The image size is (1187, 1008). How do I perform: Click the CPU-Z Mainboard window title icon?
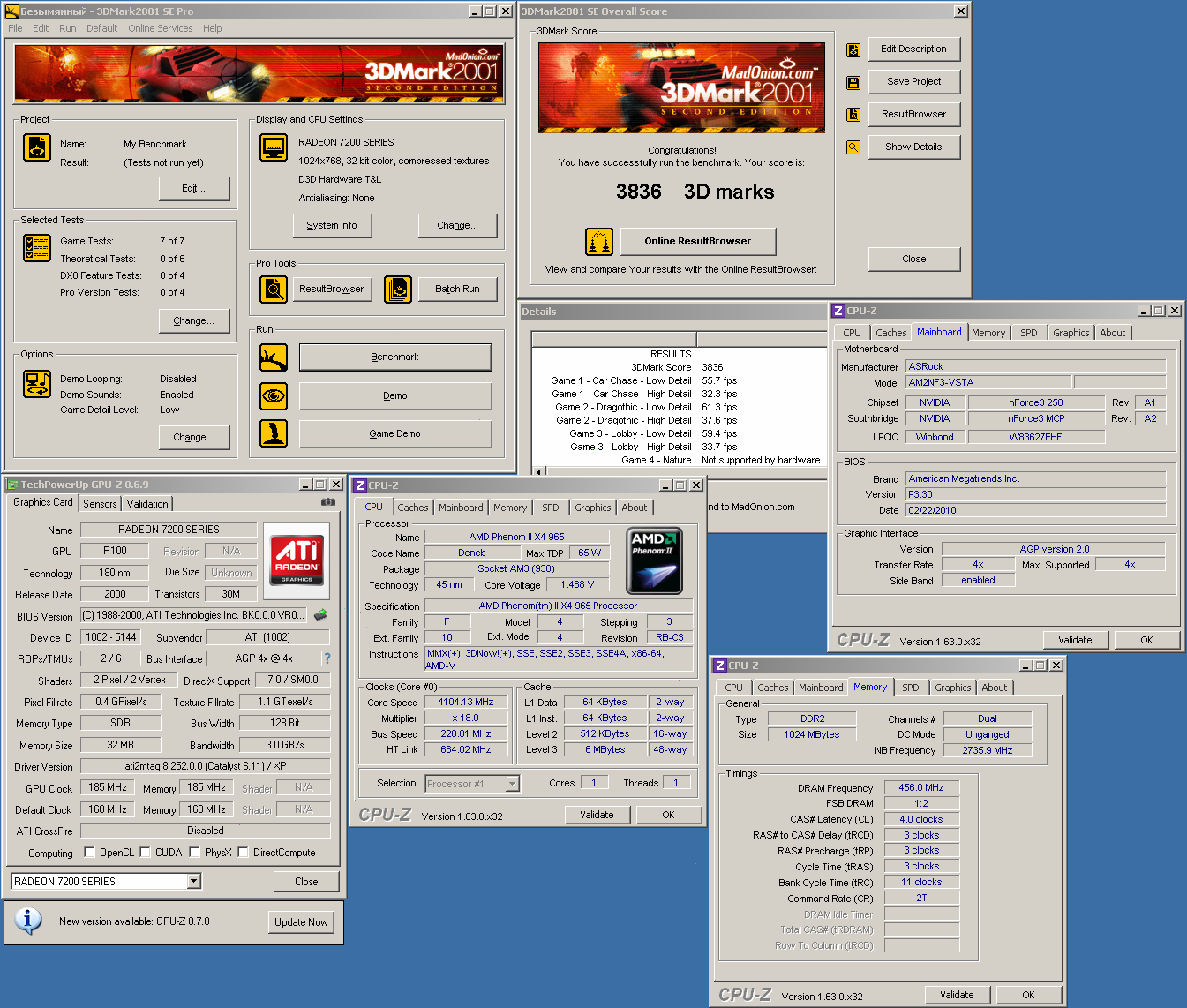838,311
